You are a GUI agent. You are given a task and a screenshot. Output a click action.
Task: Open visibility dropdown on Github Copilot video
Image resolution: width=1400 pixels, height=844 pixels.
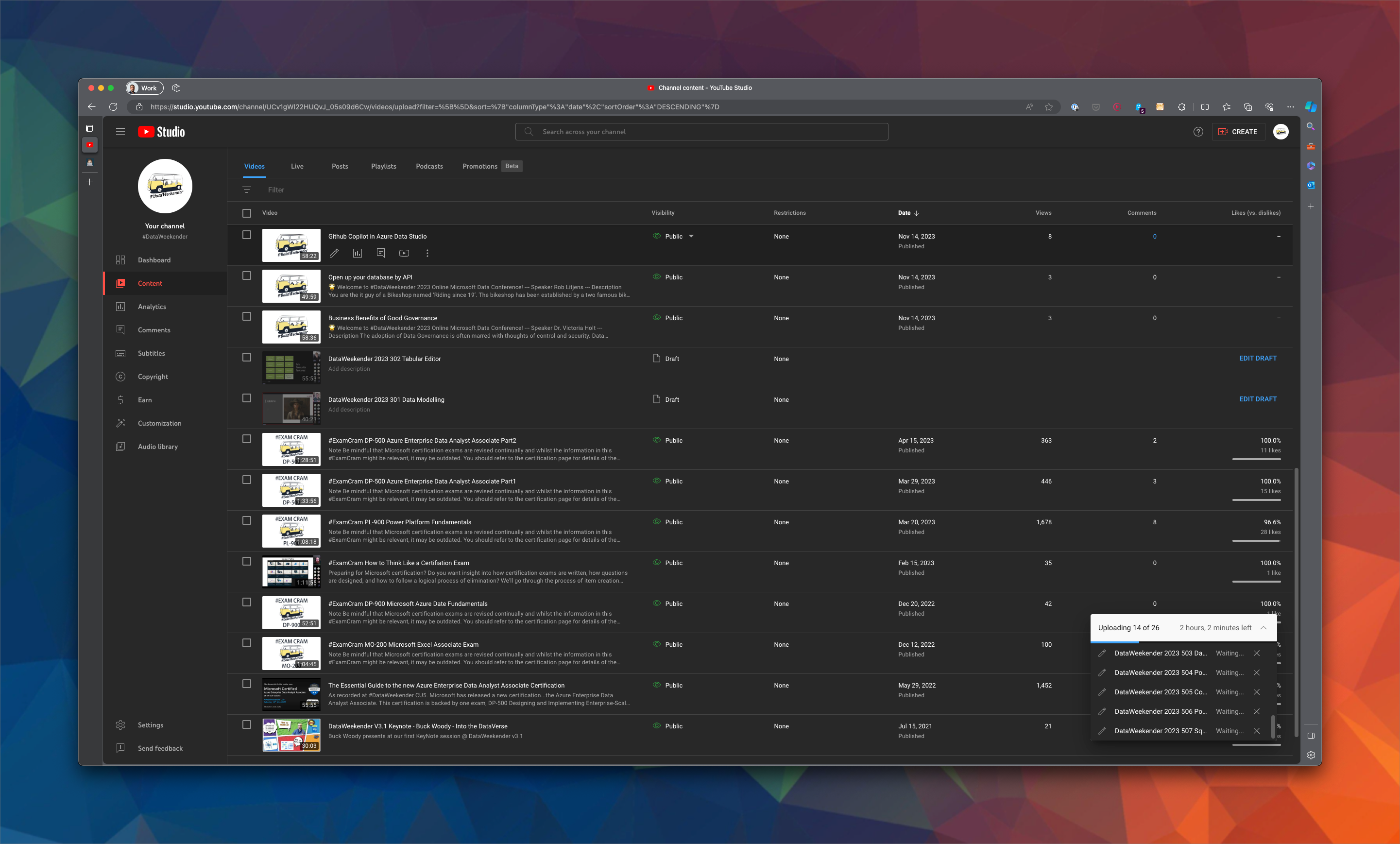click(692, 236)
